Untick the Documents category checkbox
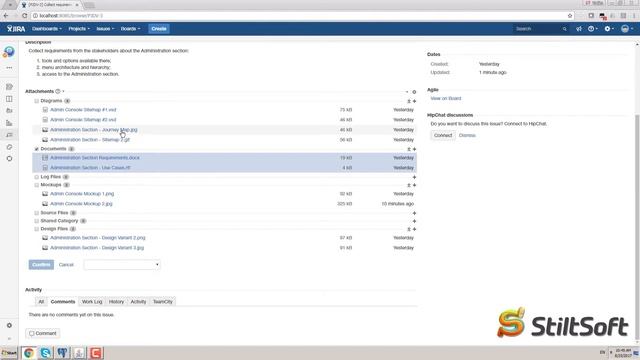The width and height of the screenshot is (640, 360). 36,149
